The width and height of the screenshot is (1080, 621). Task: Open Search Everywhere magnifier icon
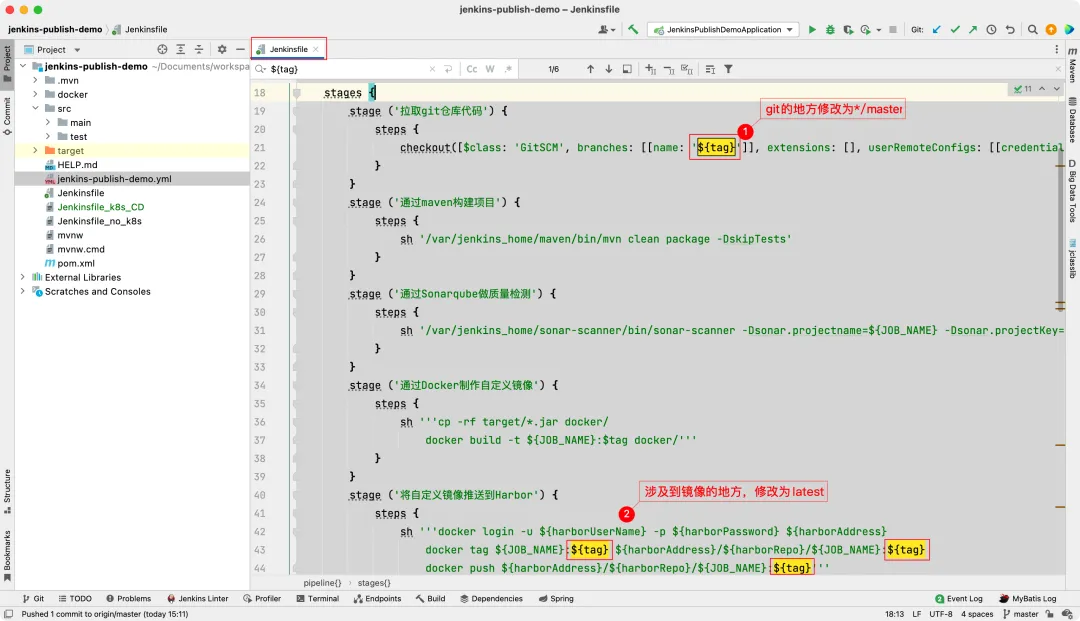[x=1032, y=30]
